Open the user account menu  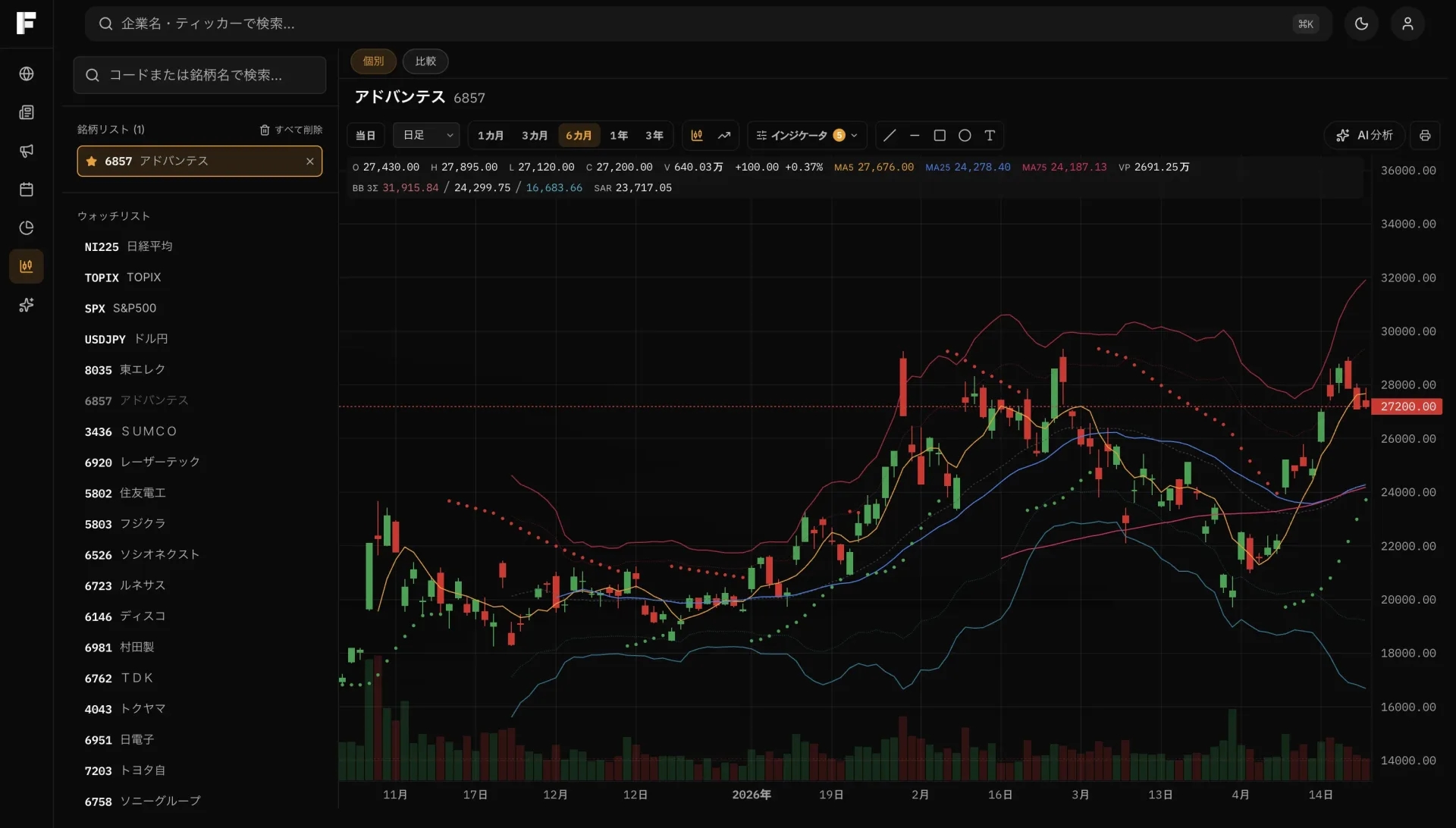[x=1407, y=24]
